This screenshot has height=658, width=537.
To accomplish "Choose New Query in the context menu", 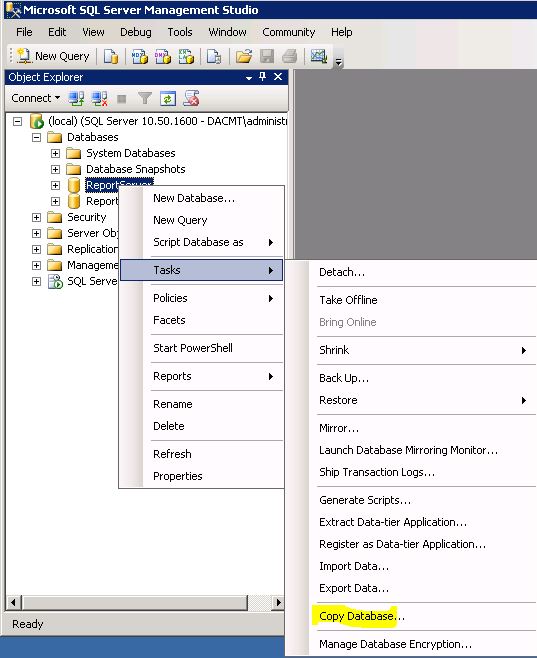I will (201, 220).
